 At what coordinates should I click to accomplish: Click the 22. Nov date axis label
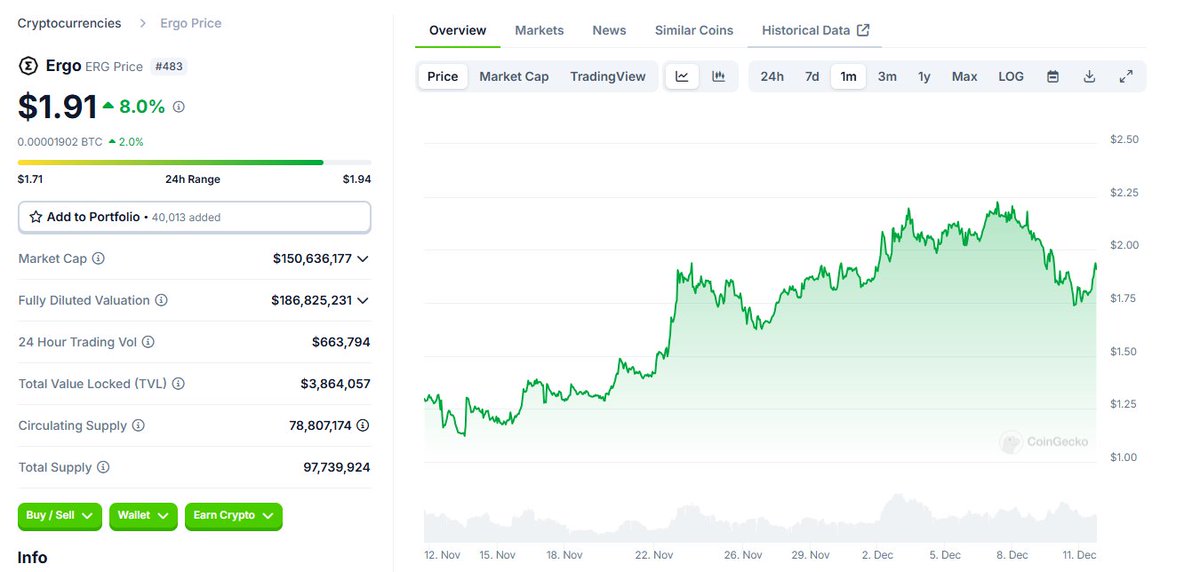point(656,555)
